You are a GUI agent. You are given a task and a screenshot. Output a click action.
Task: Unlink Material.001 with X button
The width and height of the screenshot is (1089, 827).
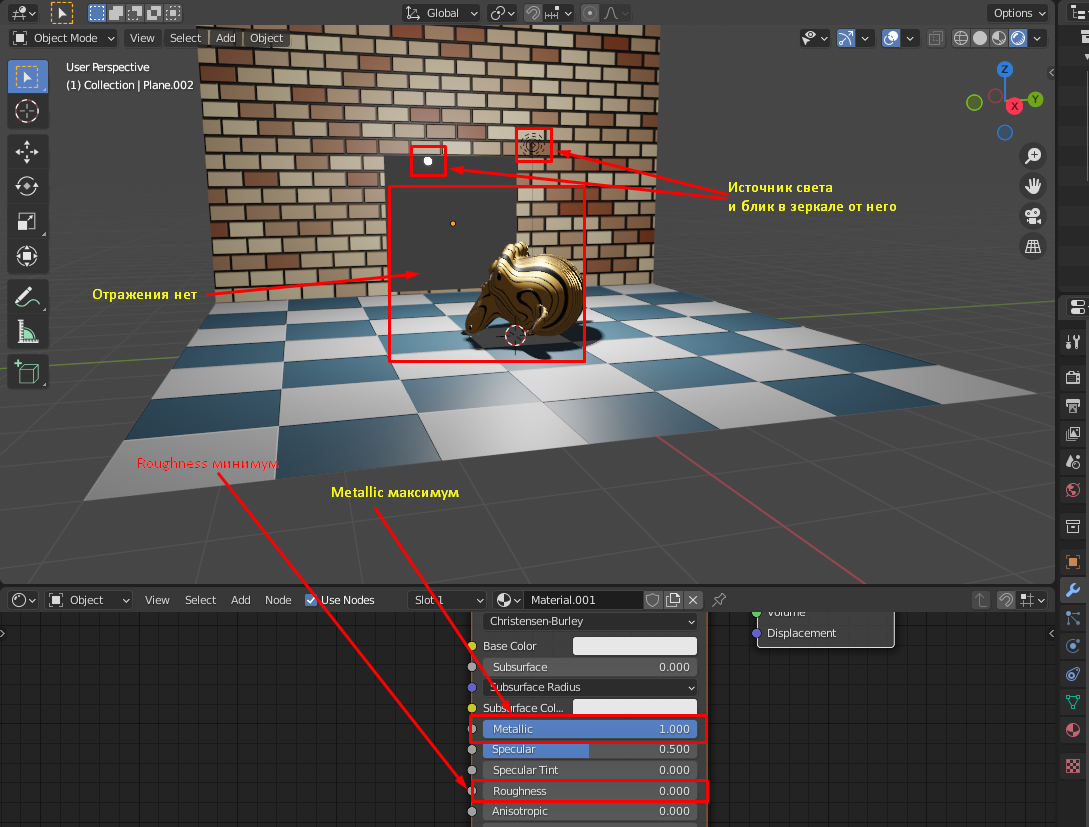[x=693, y=600]
